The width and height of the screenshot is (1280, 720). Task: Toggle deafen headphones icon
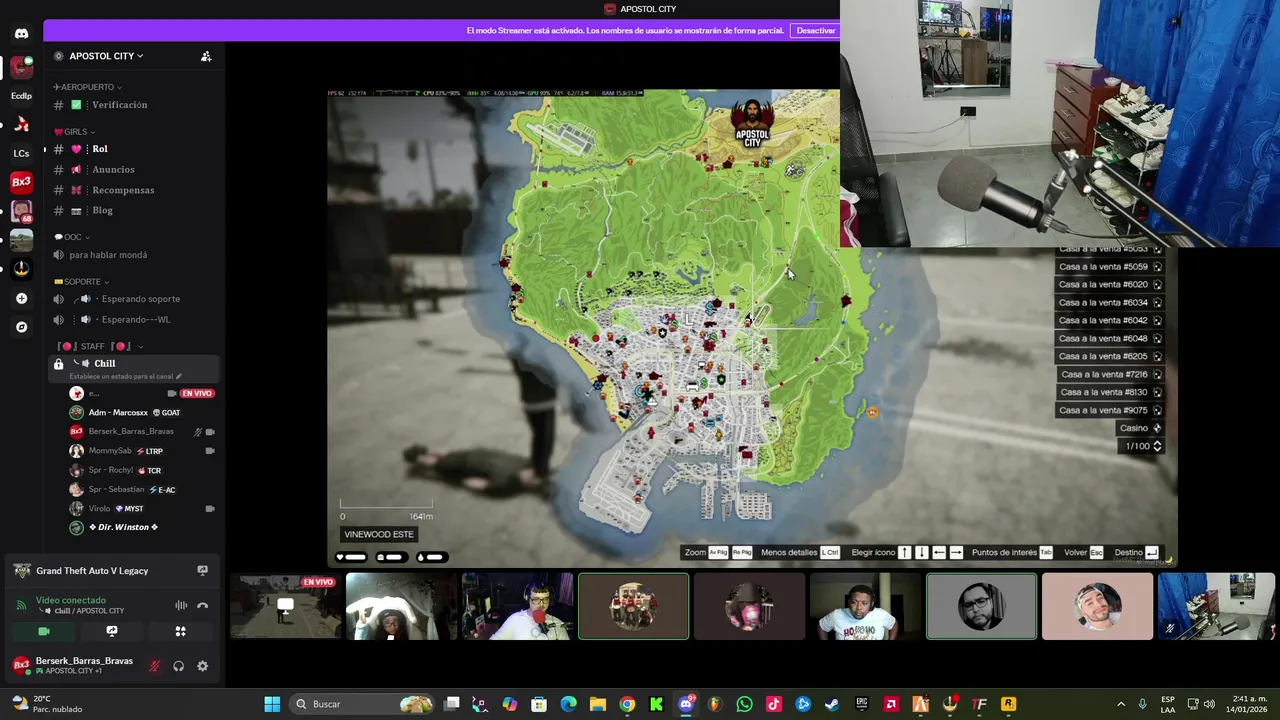click(x=178, y=666)
